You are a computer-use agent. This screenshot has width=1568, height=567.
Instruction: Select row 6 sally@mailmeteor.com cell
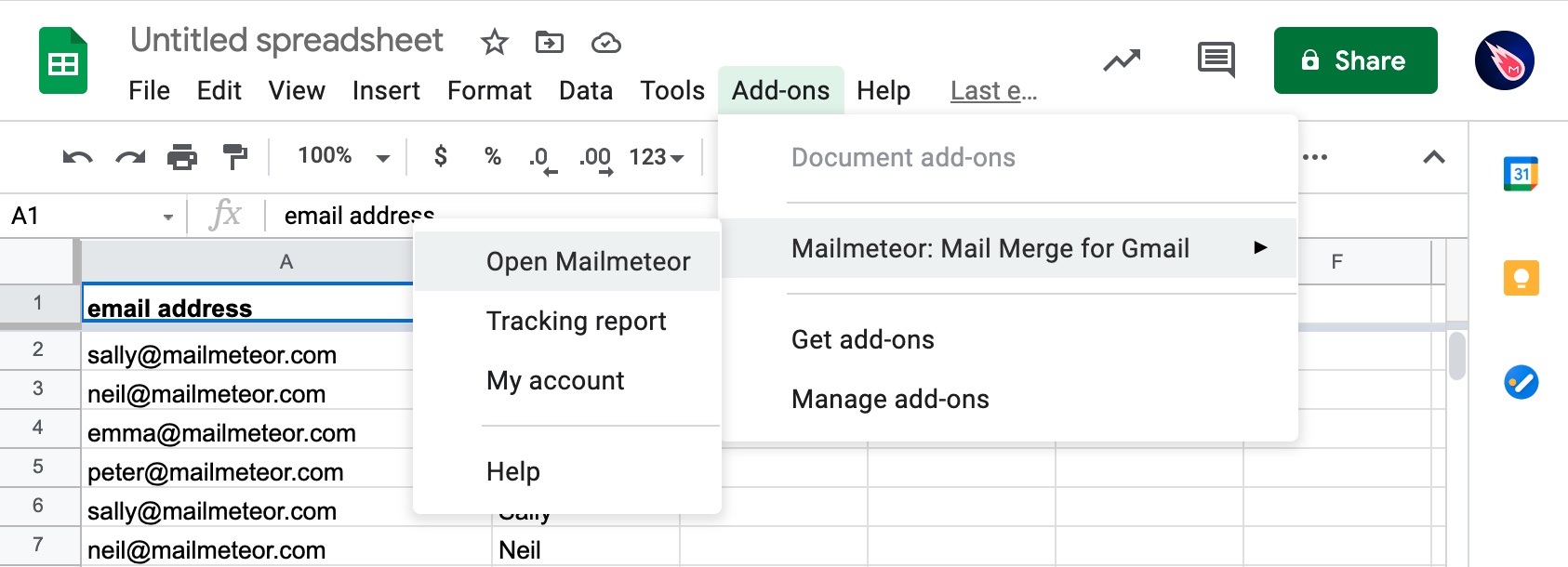pyautogui.click(x=248, y=508)
